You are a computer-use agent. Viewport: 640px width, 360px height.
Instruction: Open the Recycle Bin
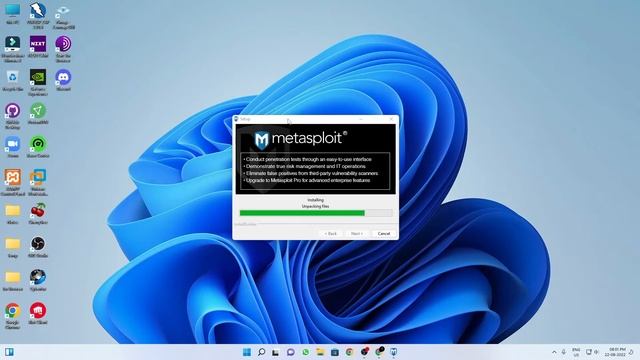[x=13, y=80]
